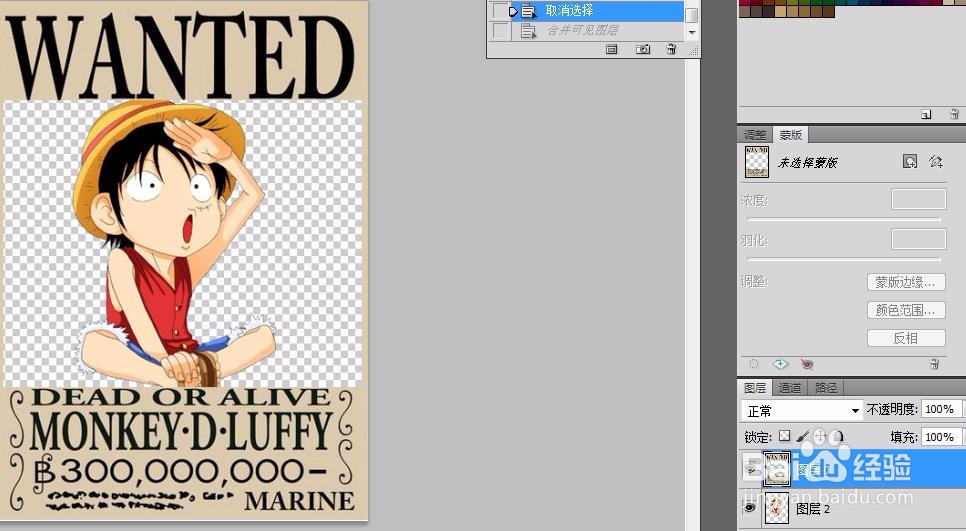Add a vector mask icon
This screenshot has width=966, height=531.
[936, 161]
